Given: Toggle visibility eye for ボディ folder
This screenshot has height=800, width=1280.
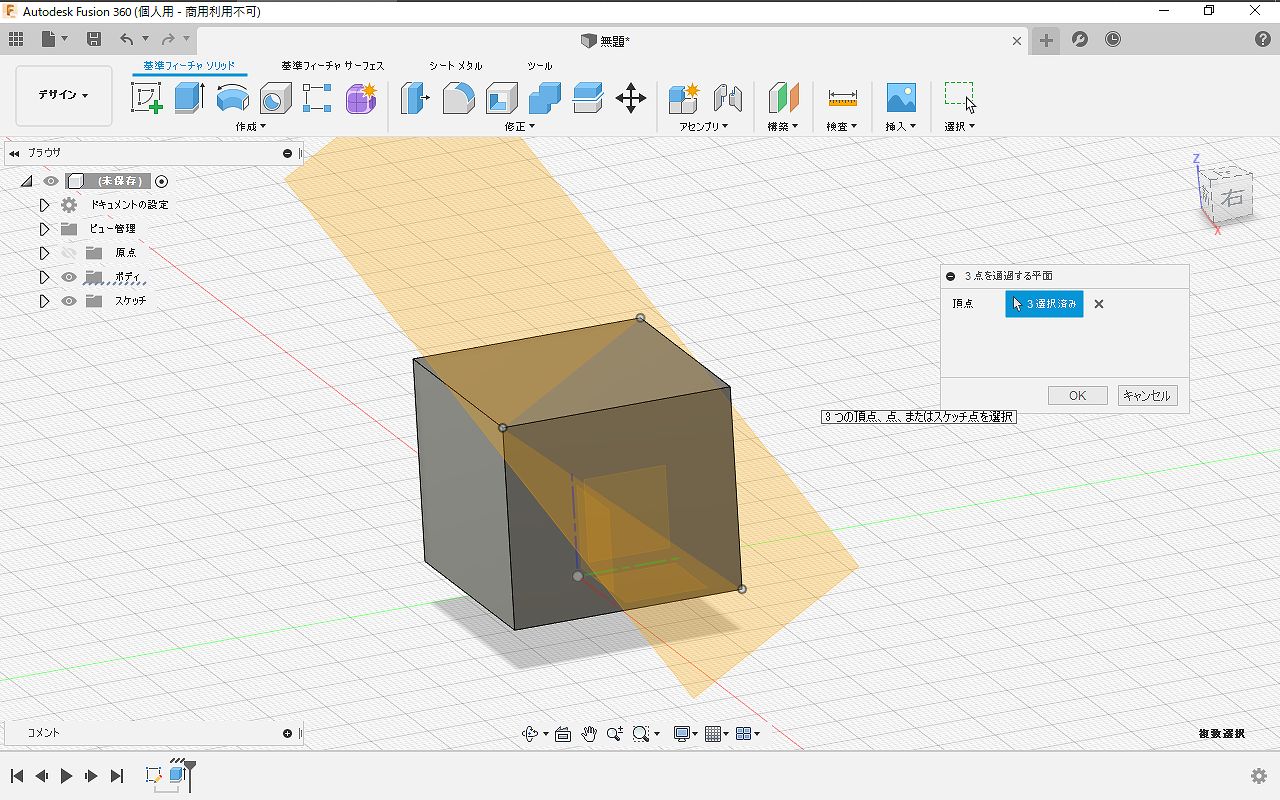Looking at the screenshot, I should point(69,277).
